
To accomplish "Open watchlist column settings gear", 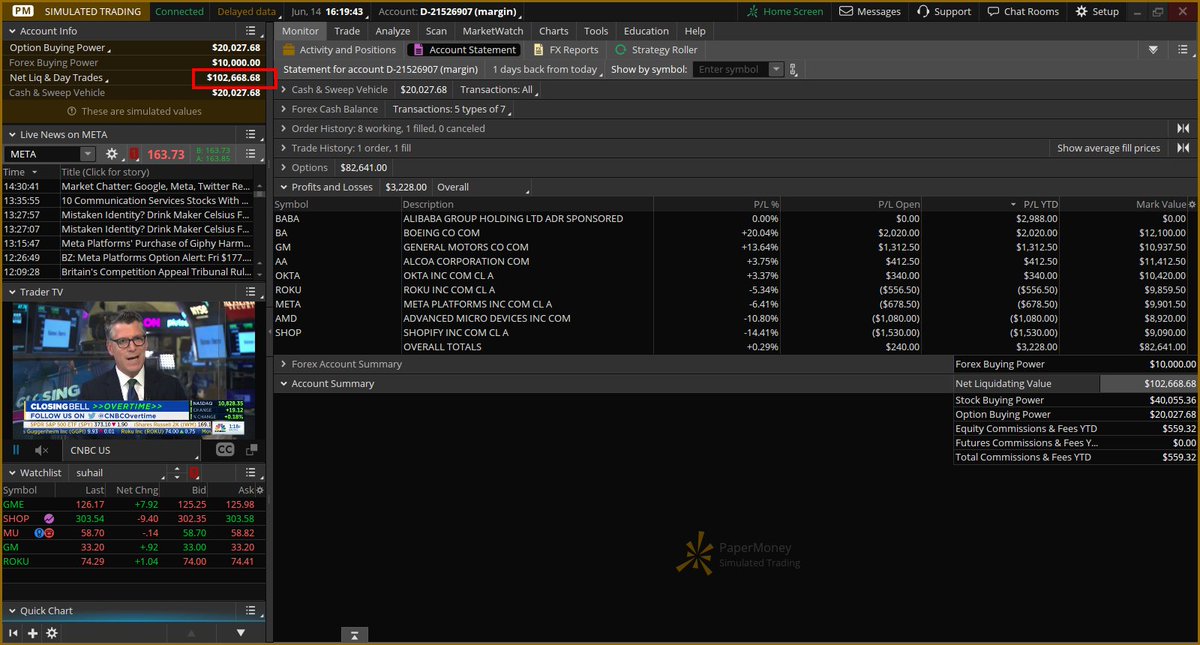I will (x=260, y=491).
